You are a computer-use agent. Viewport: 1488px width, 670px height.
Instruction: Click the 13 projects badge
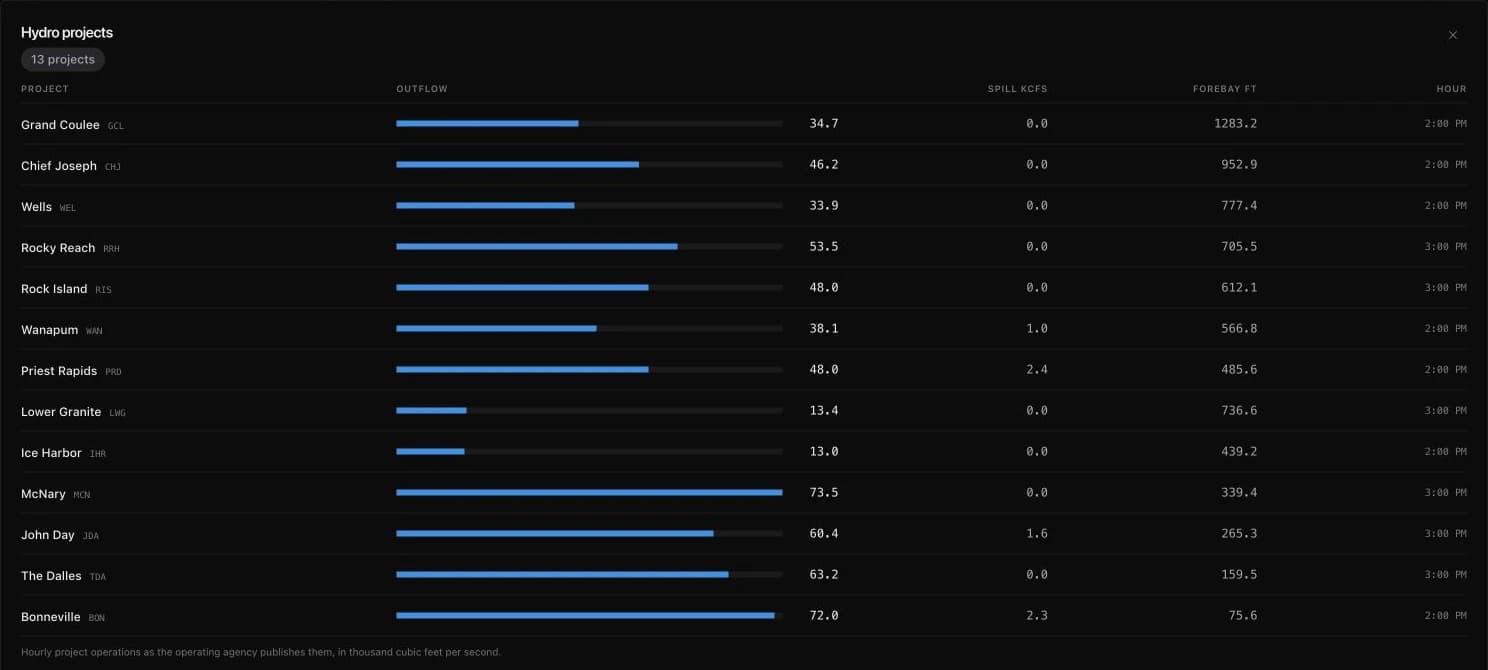[x=63, y=59]
